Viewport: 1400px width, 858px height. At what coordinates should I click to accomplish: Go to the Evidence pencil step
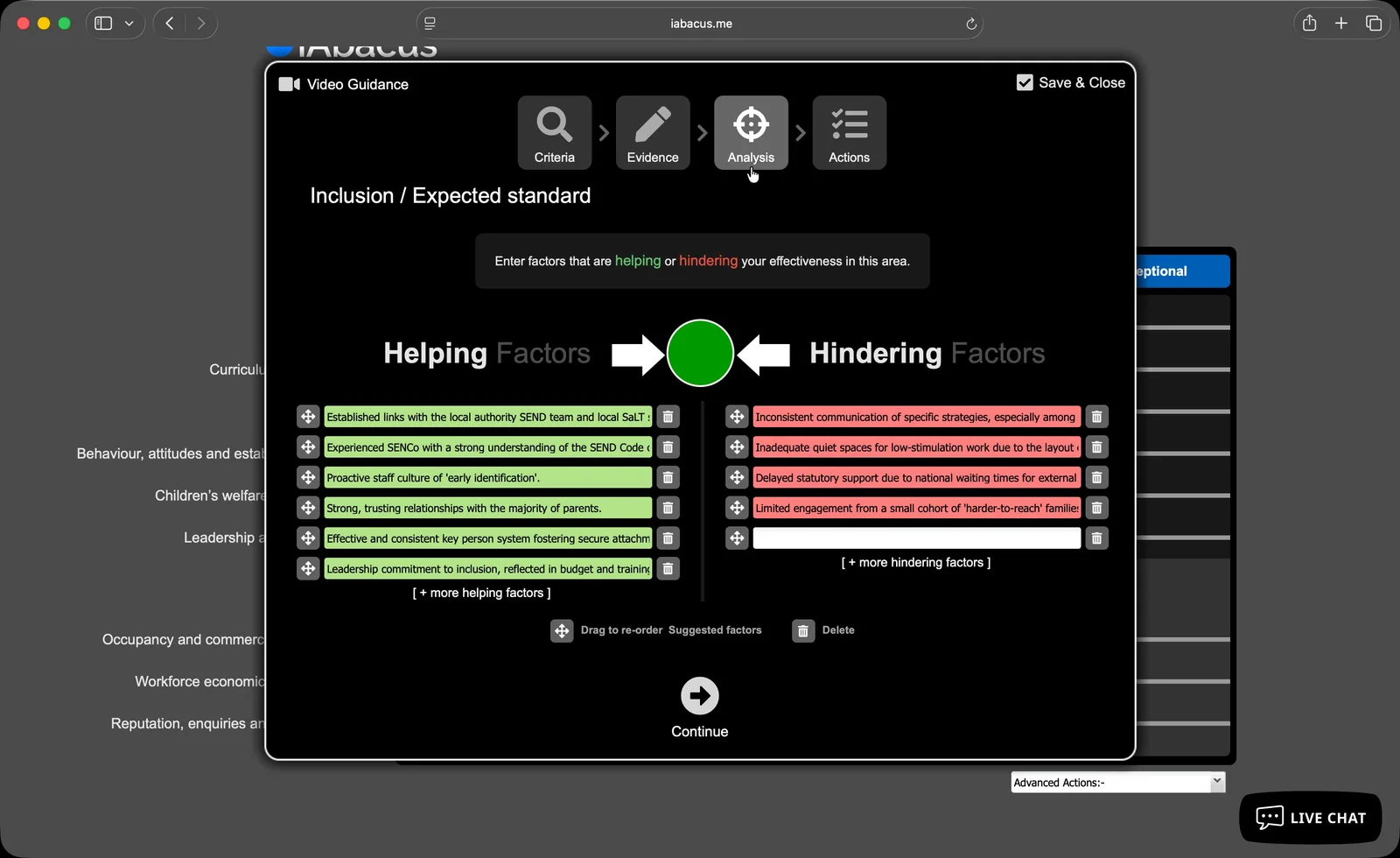[653, 133]
